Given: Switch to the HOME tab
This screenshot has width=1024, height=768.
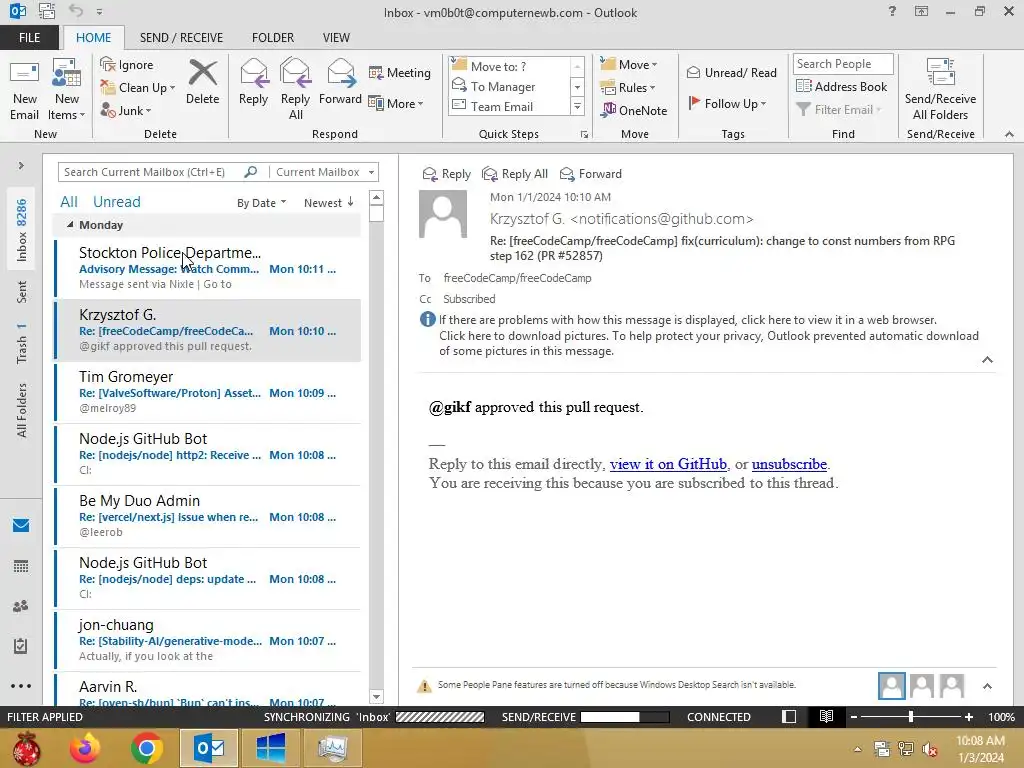Looking at the screenshot, I should tap(93, 37).
